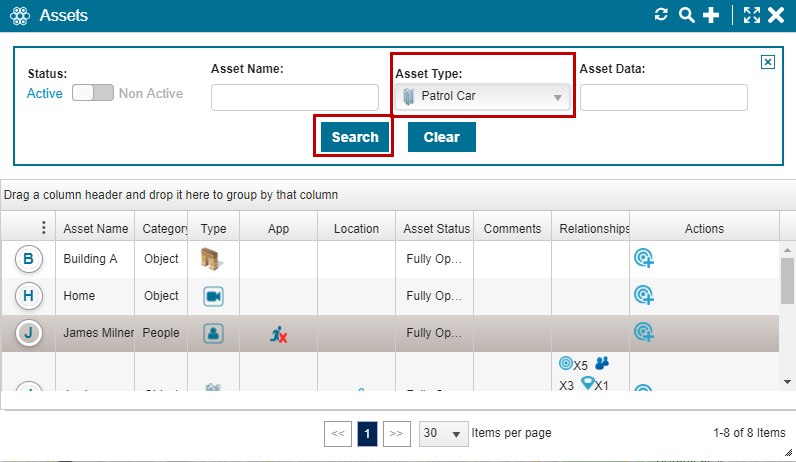Click the Clear button
Viewport: 796px width, 462px height.
pos(441,137)
